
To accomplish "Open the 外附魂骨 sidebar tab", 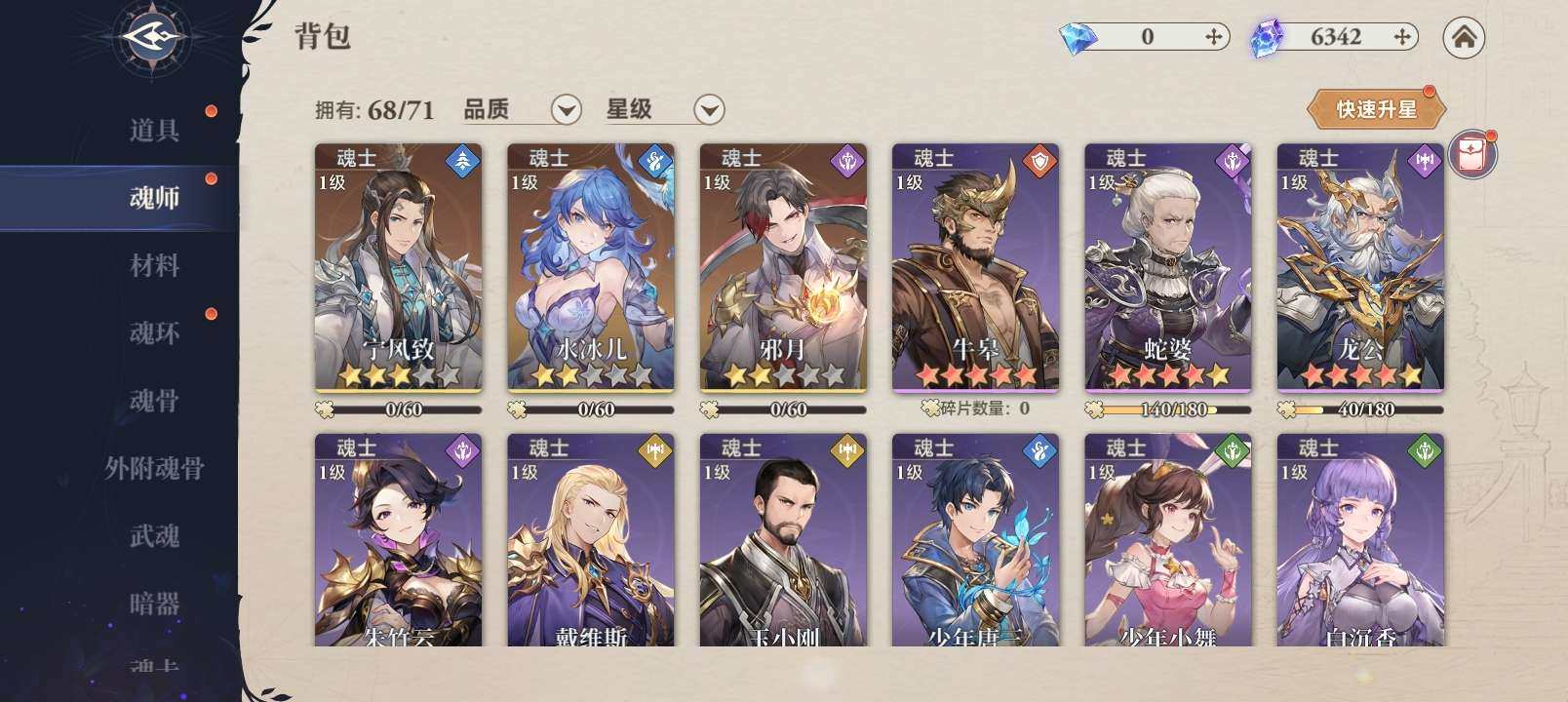I will point(154,468).
